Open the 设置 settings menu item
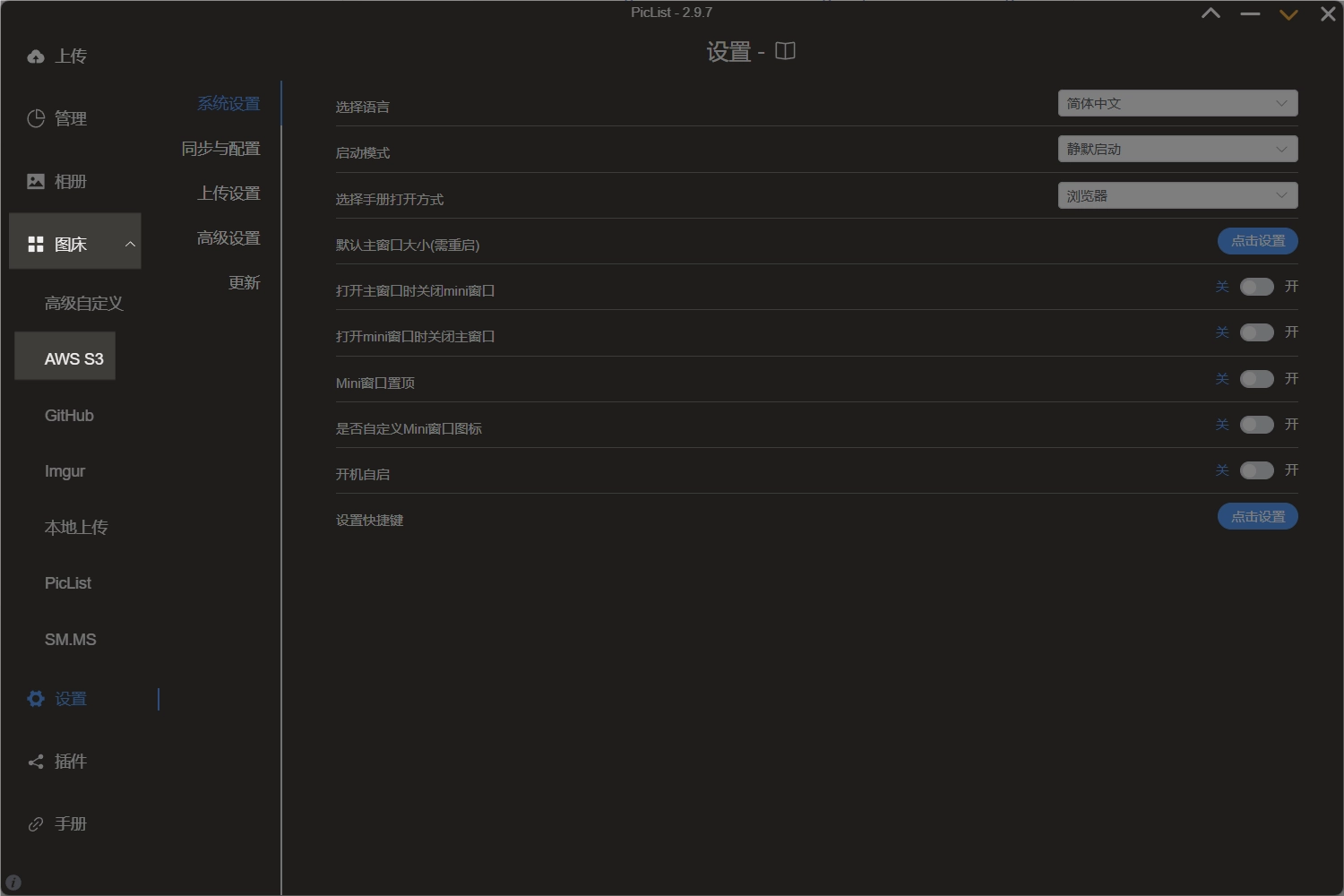1344x896 pixels. (x=71, y=698)
